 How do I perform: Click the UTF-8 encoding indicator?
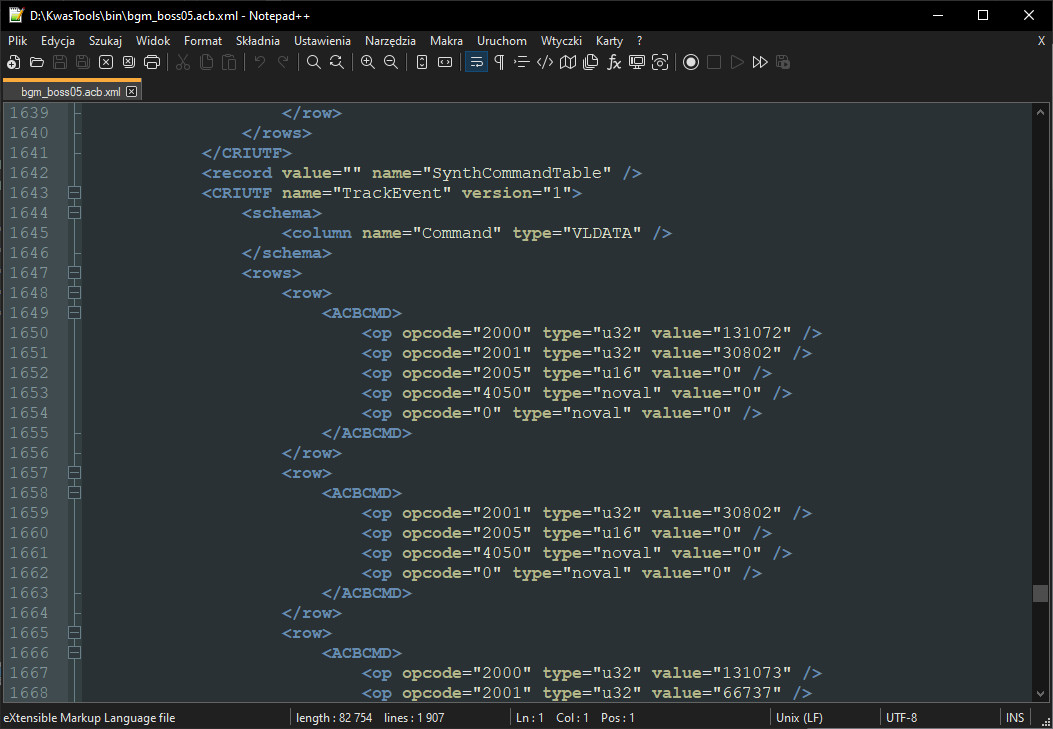click(x=901, y=717)
